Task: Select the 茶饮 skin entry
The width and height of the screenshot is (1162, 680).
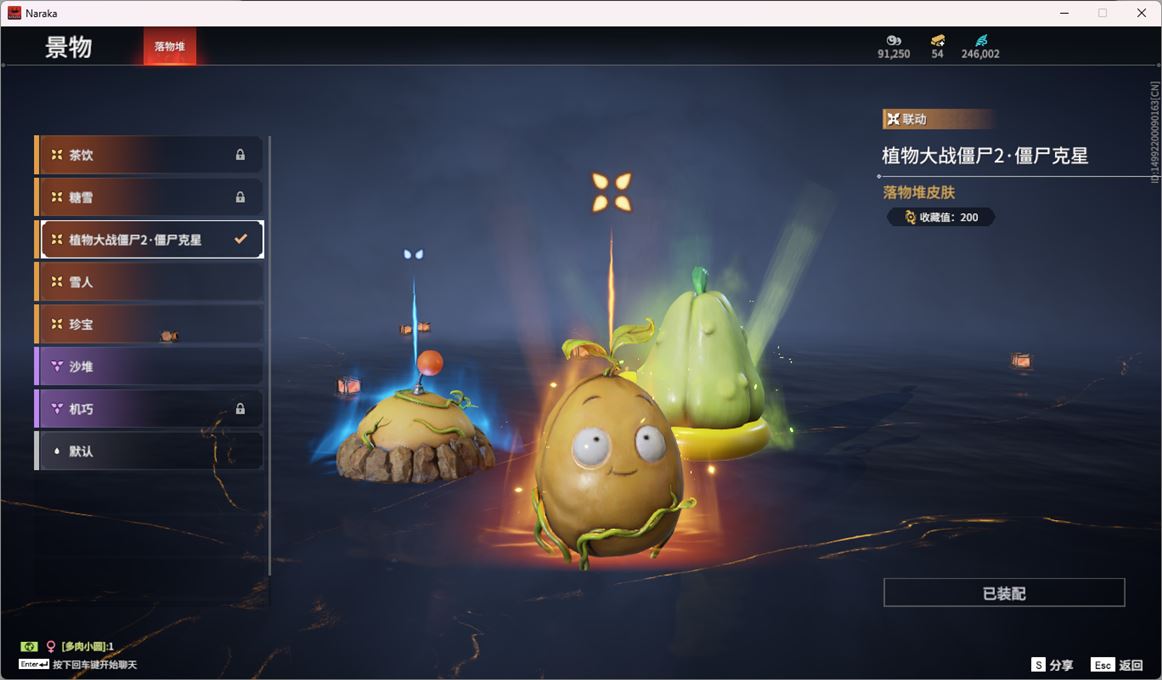Action: click(149, 155)
